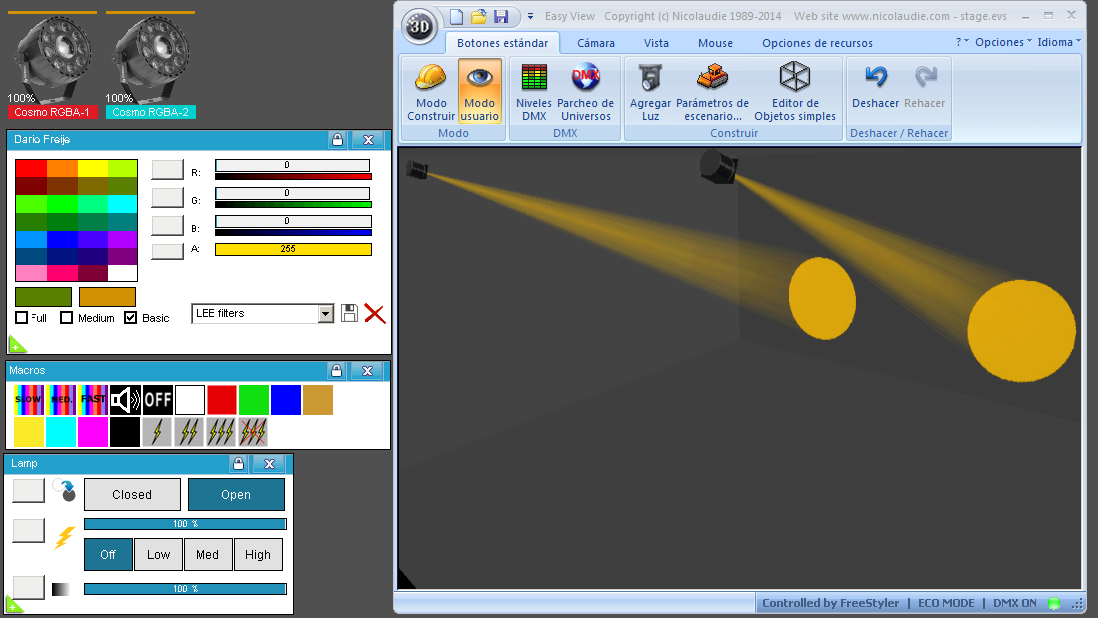The width and height of the screenshot is (1098, 618).
Task: Lock the Dario Freije panel
Action: click(x=338, y=139)
